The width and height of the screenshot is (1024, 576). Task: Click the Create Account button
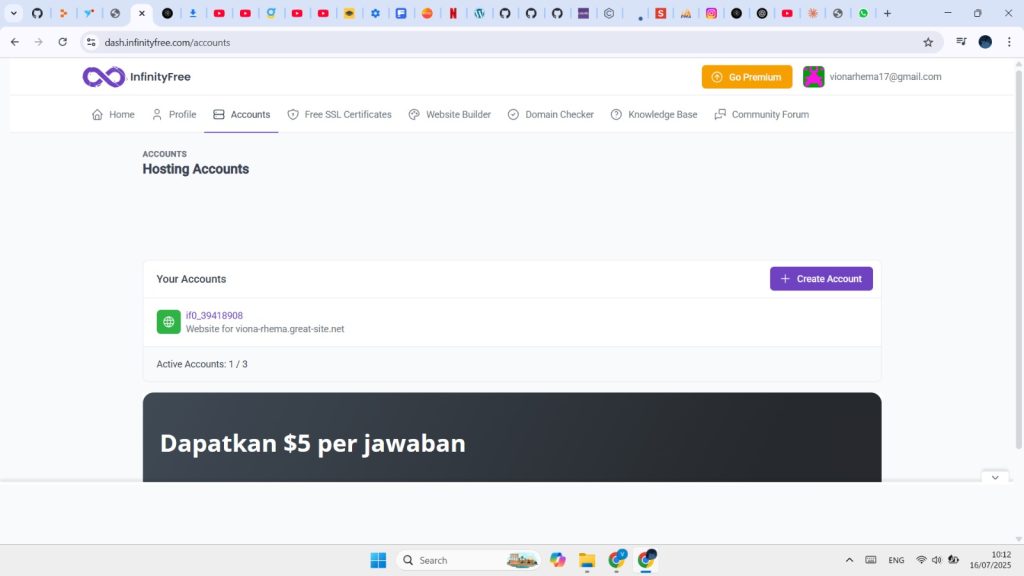820,279
